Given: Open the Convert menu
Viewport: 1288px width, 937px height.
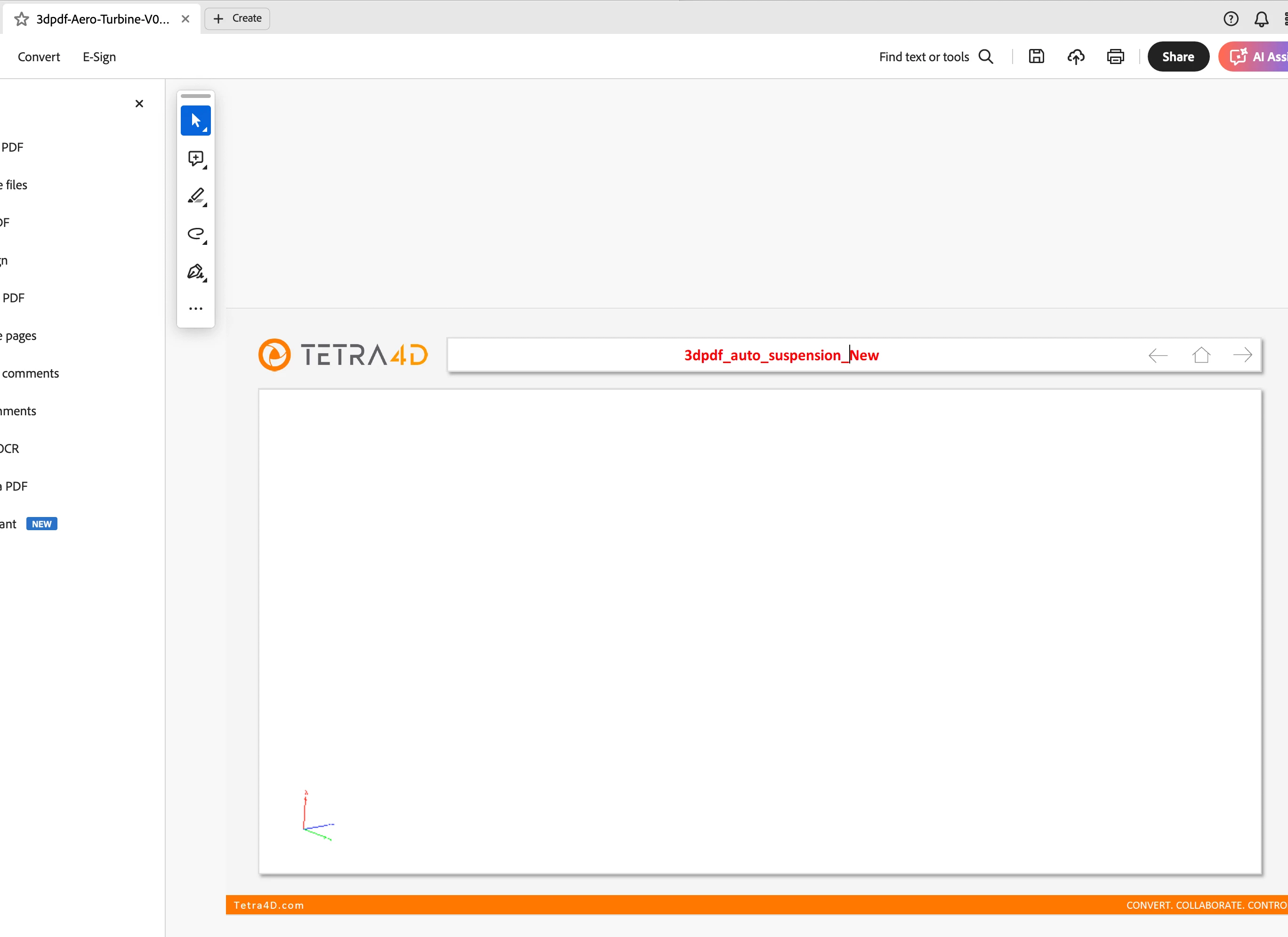Looking at the screenshot, I should tap(39, 56).
